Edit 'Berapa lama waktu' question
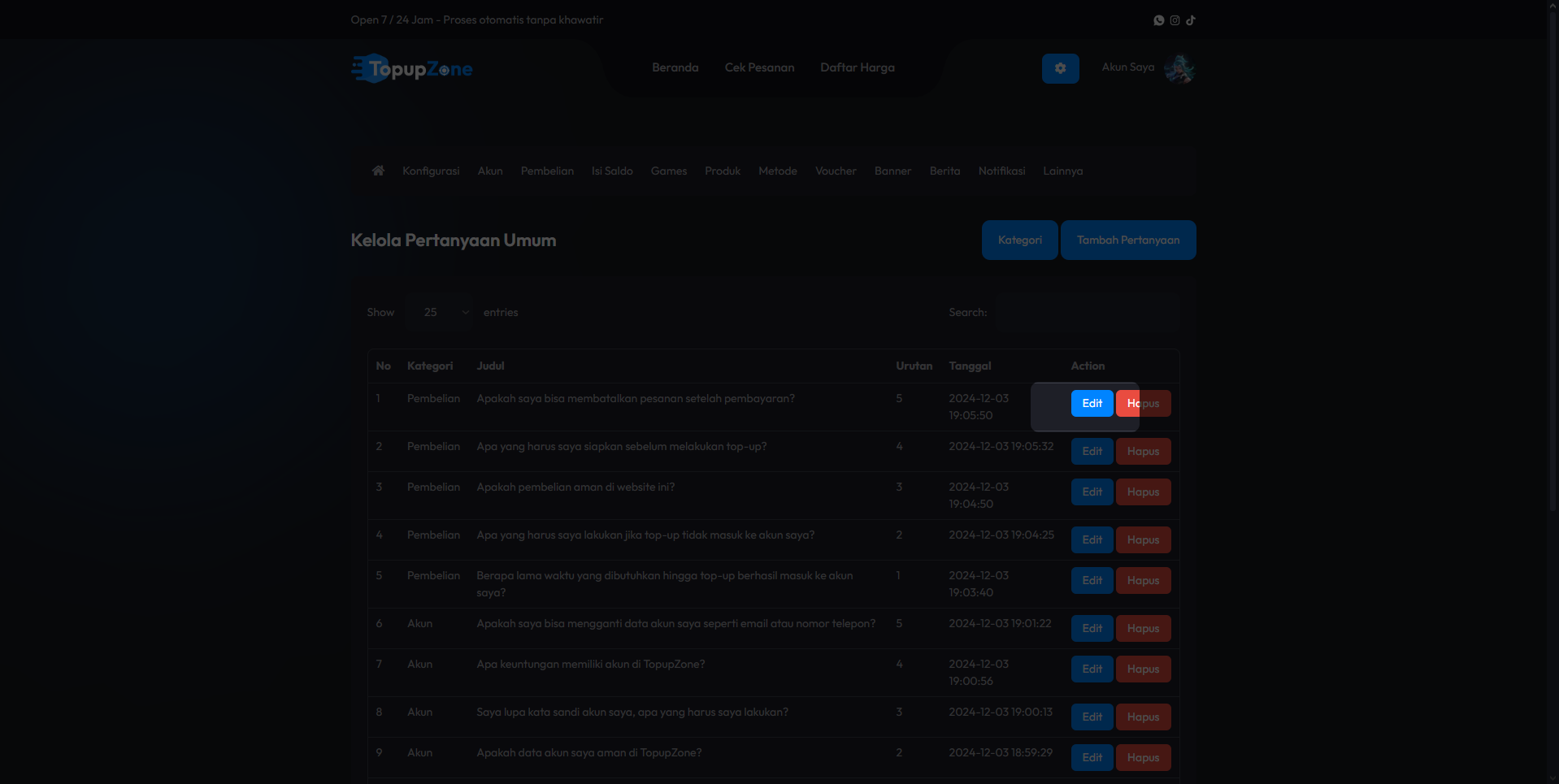Screen dimensions: 1559x784 pyautogui.click(x=1092, y=580)
